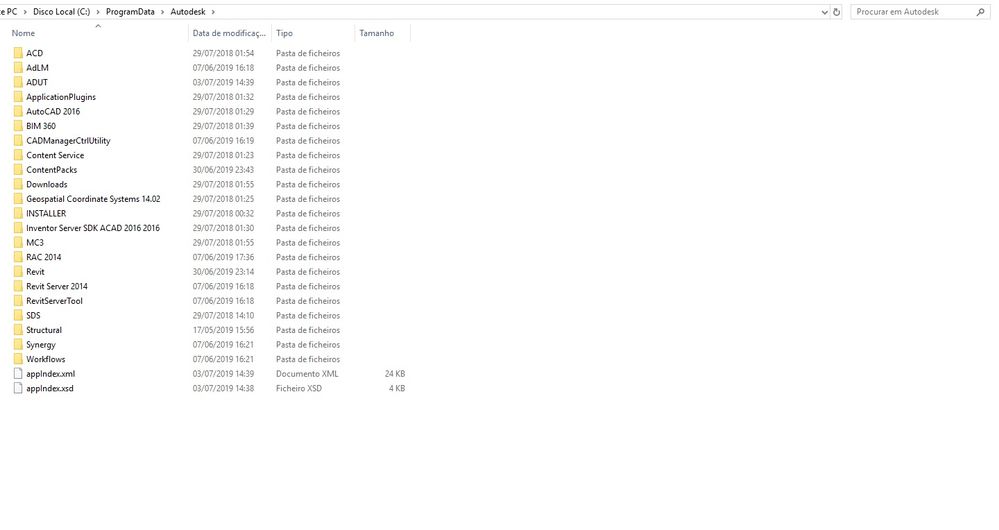The width and height of the screenshot is (999, 530).
Task: Click the Documento XML type cell
Action: click(x=307, y=374)
